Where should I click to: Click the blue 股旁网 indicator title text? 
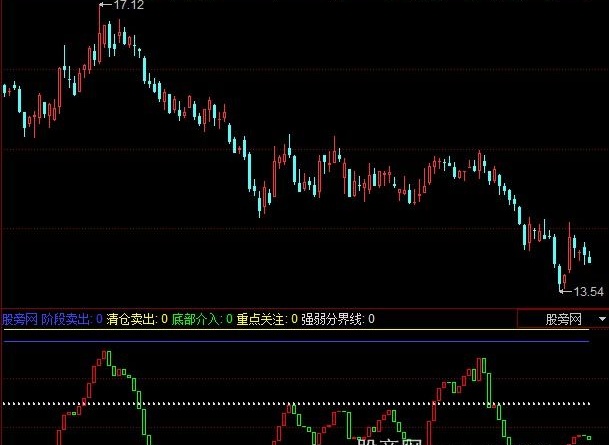20,319
